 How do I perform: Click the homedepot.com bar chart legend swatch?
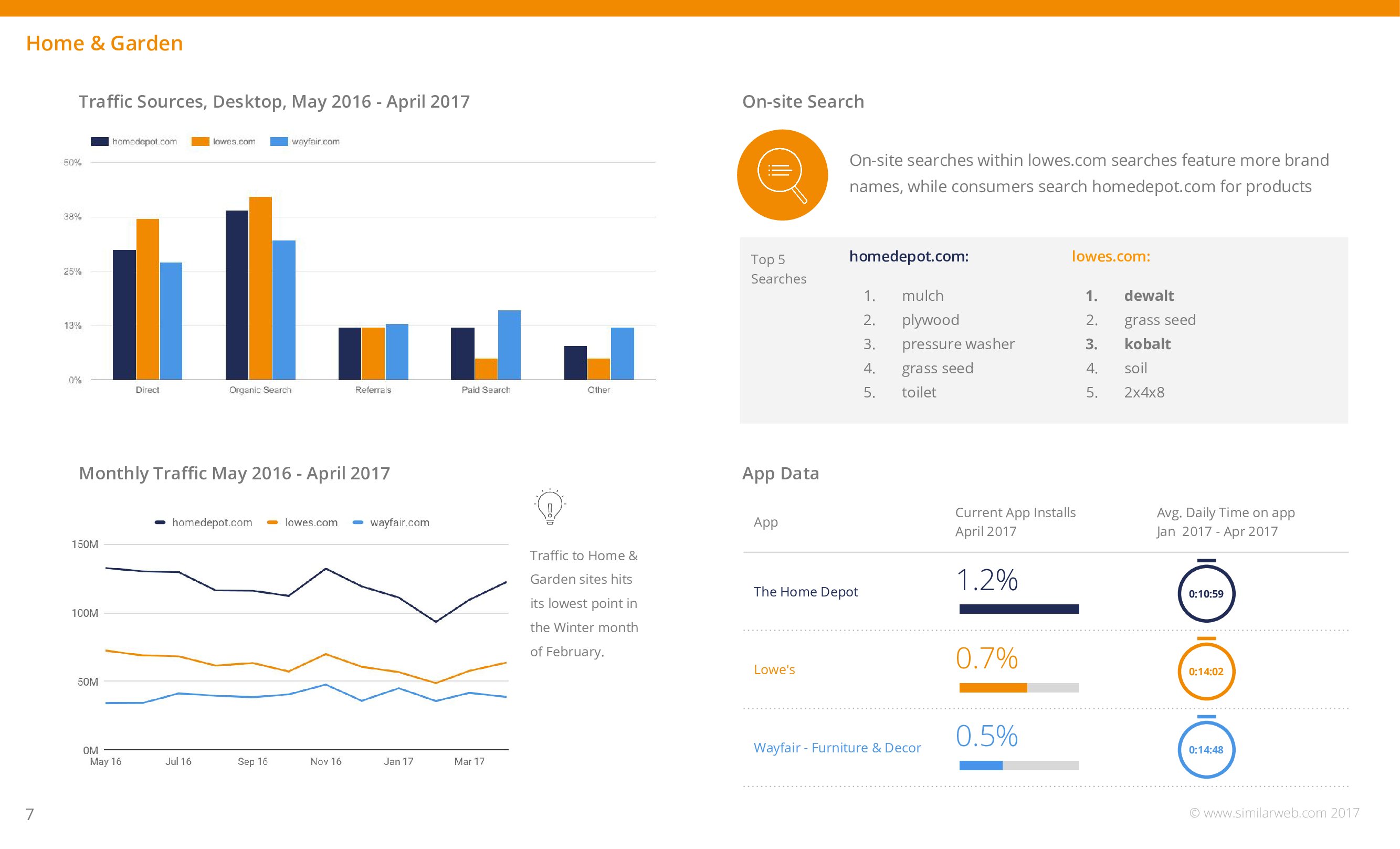pyautogui.click(x=99, y=142)
